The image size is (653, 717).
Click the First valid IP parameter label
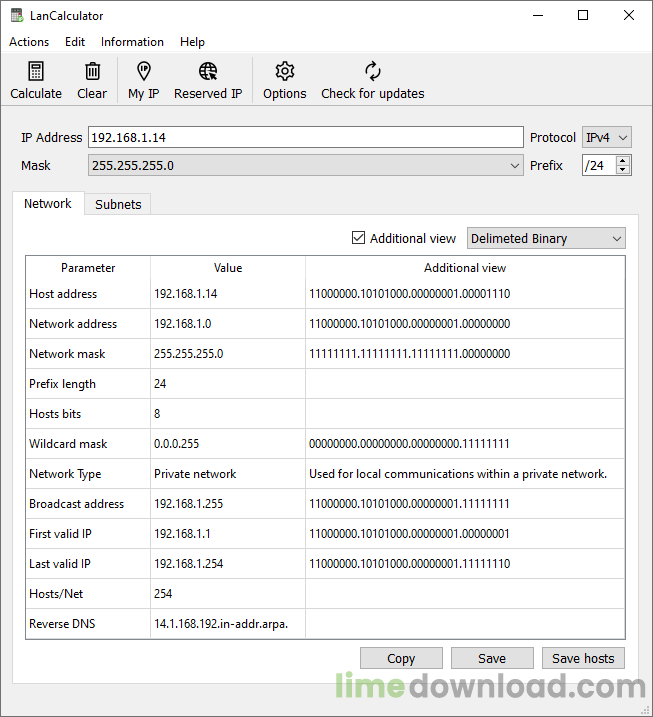pyautogui.click(x=60, y=534)
